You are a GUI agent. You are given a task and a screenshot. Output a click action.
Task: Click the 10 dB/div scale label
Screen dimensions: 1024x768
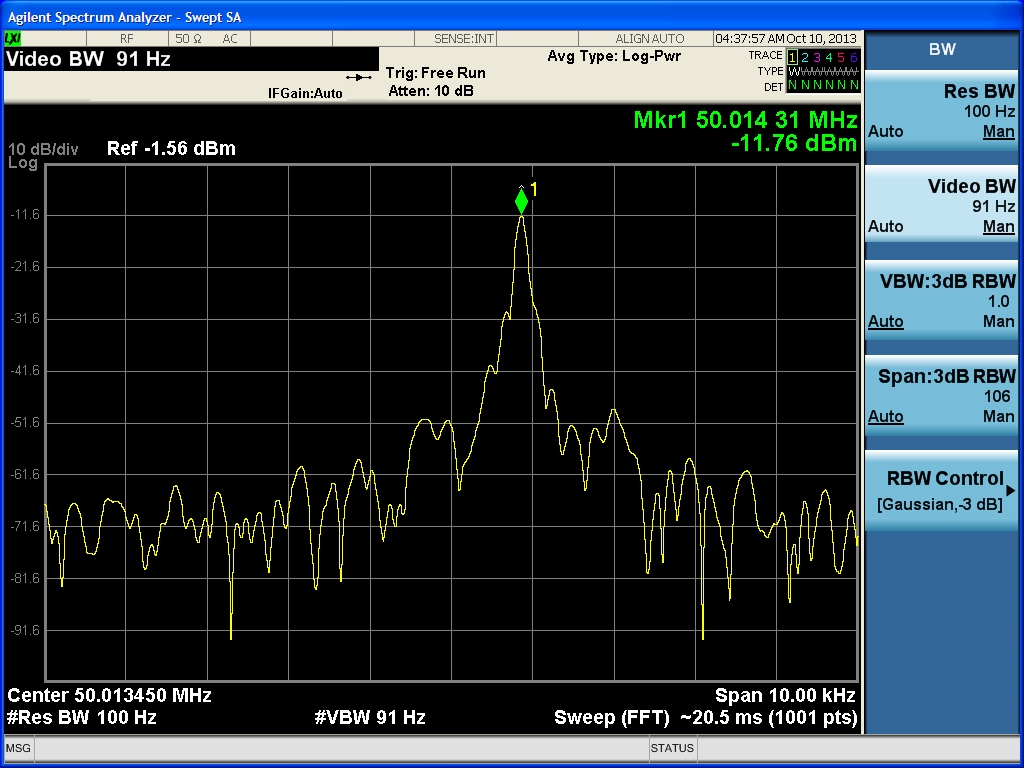coord(43,150)
